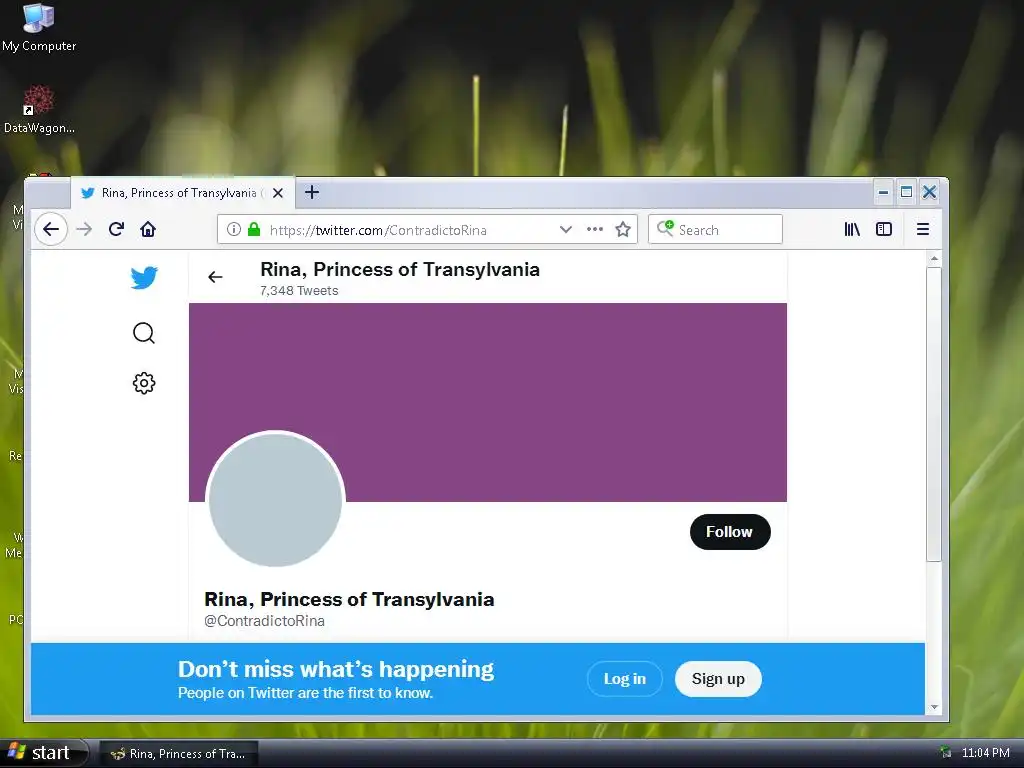Click the Twitter bird logo in sidebar
This screenshot has height=768, width=1024.
click(144, 278)
